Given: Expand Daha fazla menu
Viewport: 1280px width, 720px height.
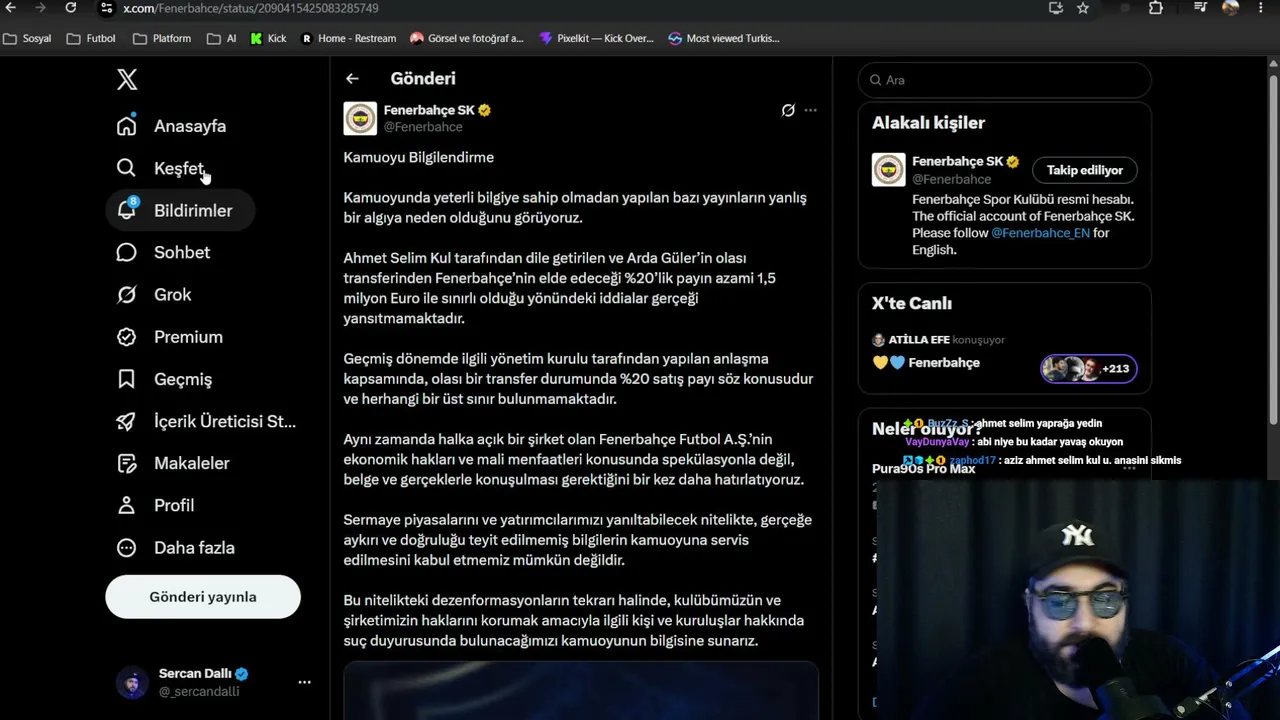Looking at the screenshot, I should pyautogui.click(x=175, y=548).
